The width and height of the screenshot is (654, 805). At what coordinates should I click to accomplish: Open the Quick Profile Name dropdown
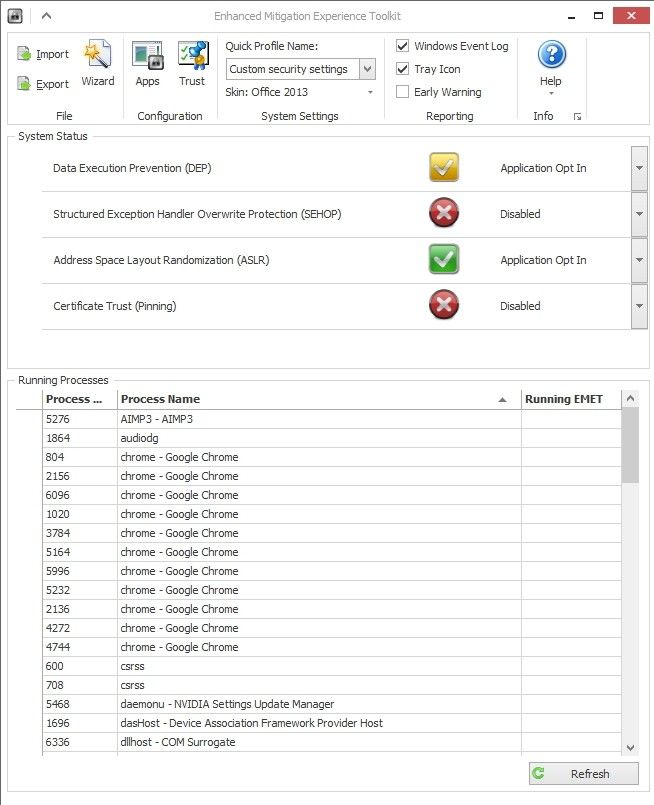point(367,69)
